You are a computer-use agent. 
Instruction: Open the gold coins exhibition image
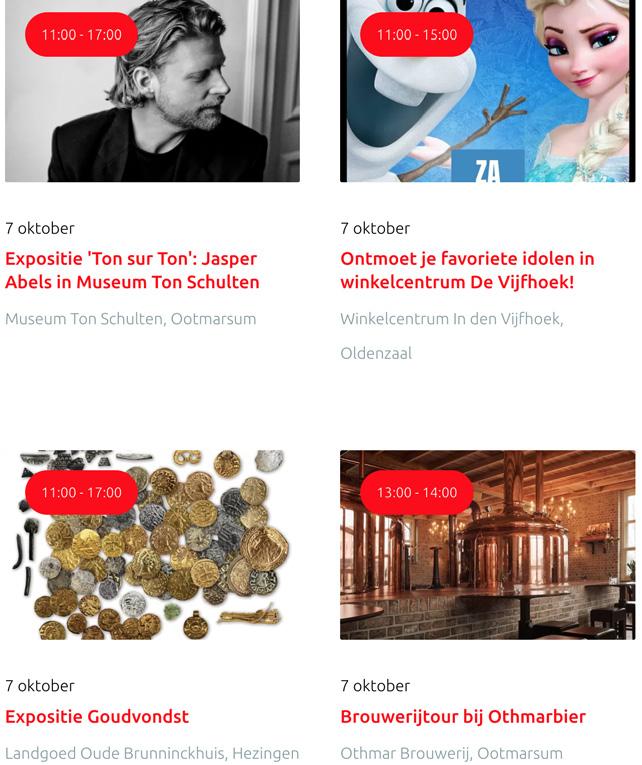(152, 544)
